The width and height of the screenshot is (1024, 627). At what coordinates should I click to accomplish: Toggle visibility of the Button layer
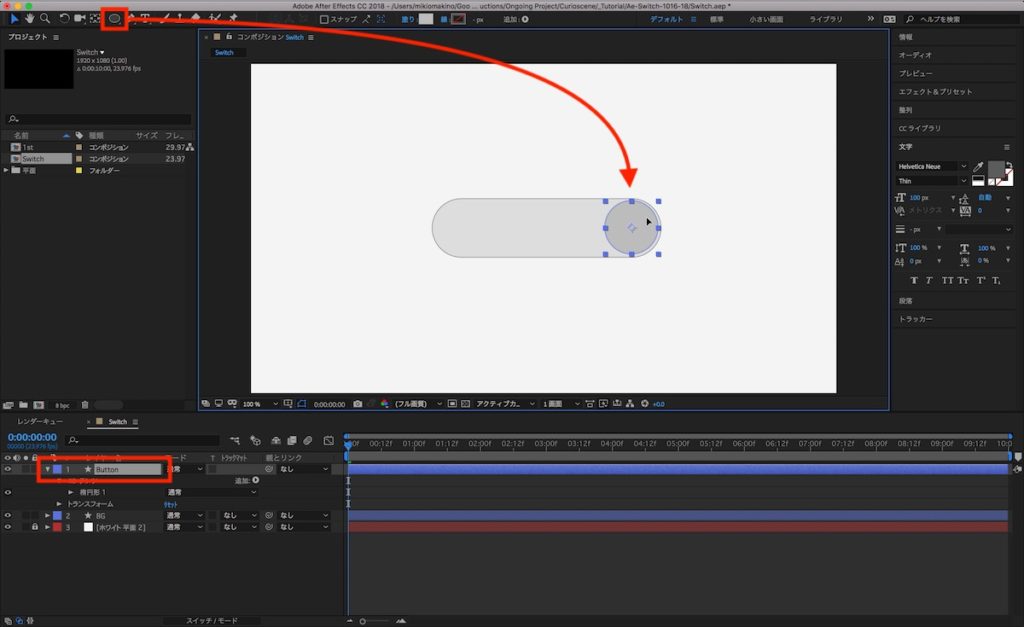(8, 468)
